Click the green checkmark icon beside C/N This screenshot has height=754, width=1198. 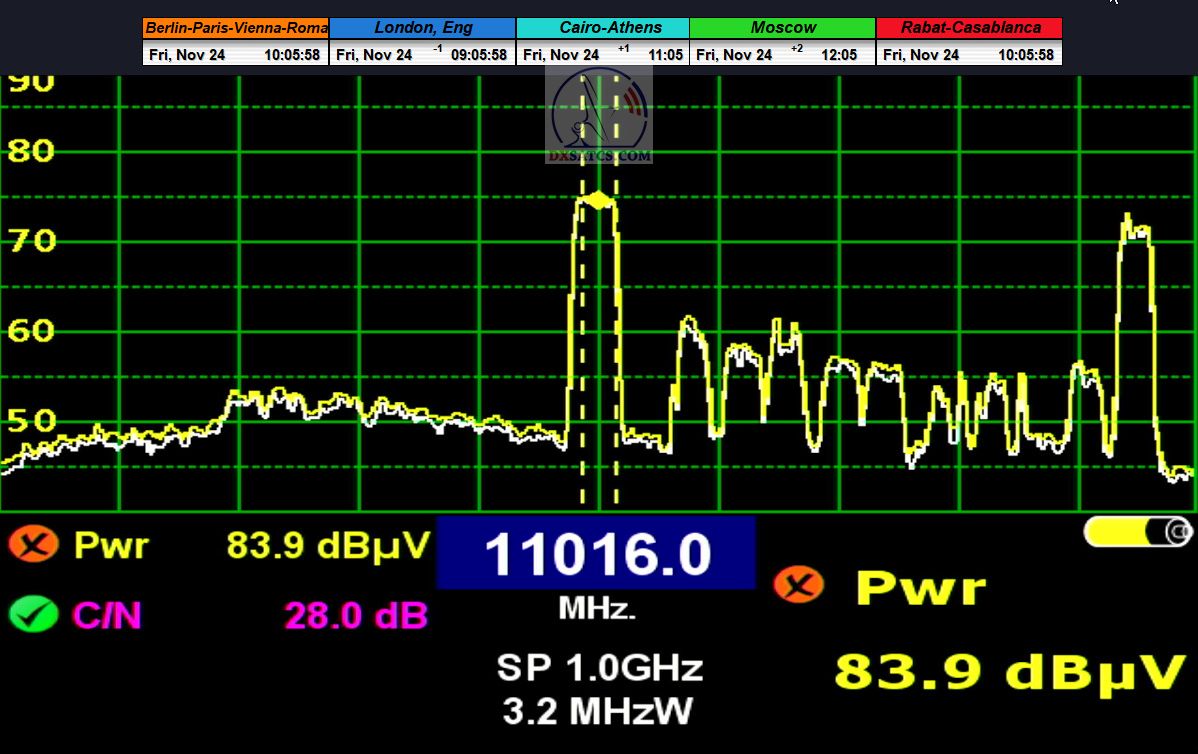click(x=33, y=613)
